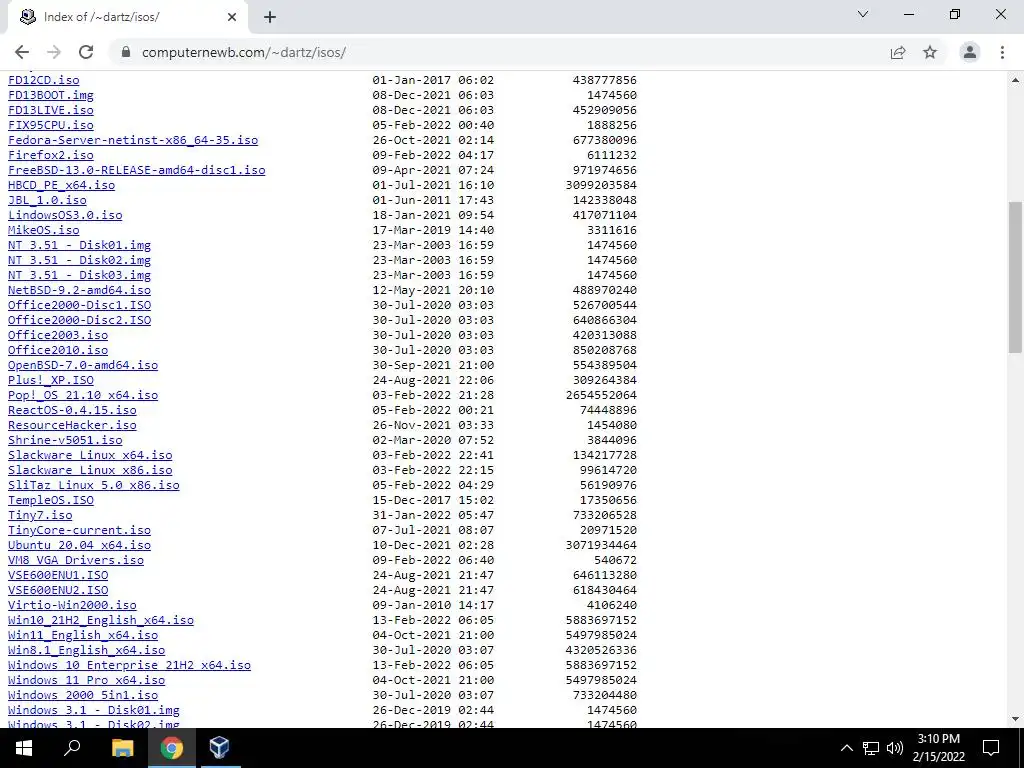Viewport: 1024px width, 768px height.
Task: Open Win10_21H2_English_x64.iso link
Action: pos(101,620)
